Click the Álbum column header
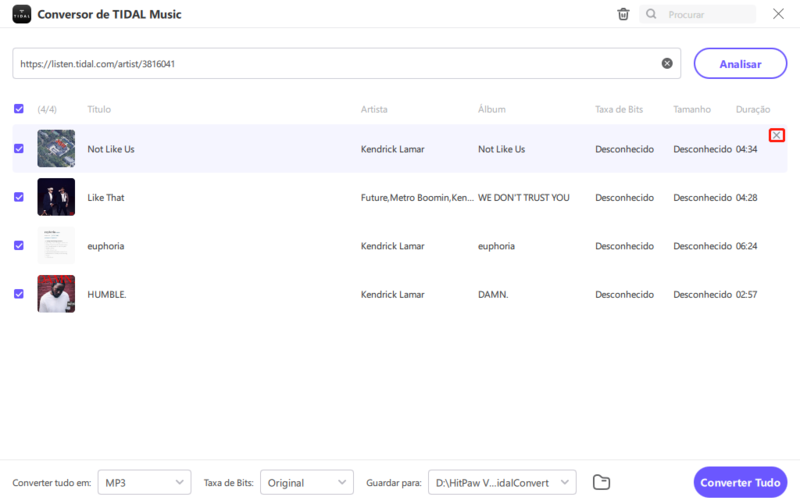This screenshot has height=504, width=800. click(492, 109)
